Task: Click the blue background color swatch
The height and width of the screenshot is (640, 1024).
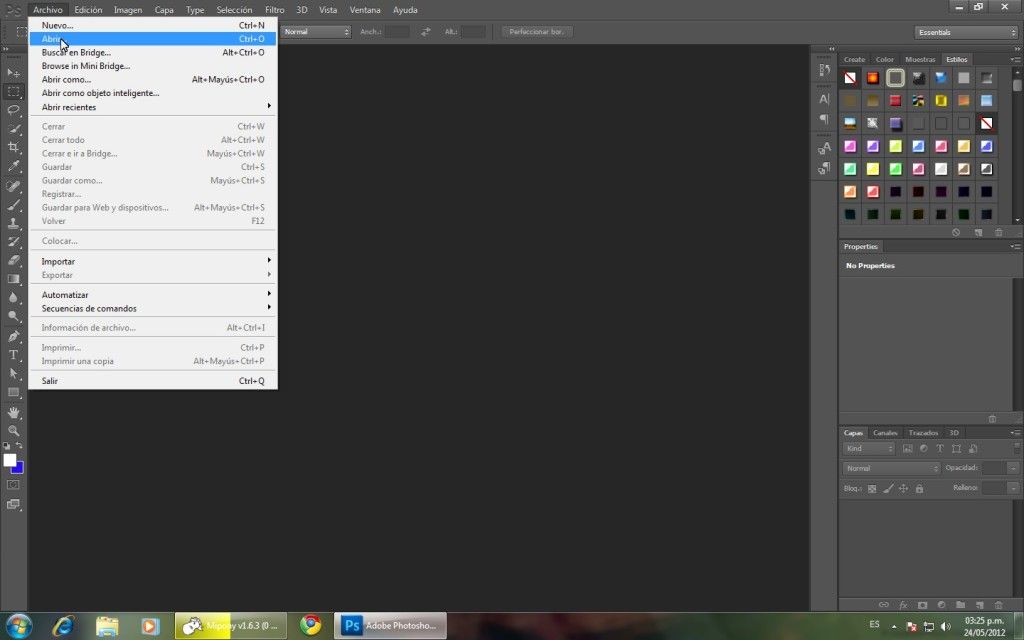Action: [x=19, y=470]
